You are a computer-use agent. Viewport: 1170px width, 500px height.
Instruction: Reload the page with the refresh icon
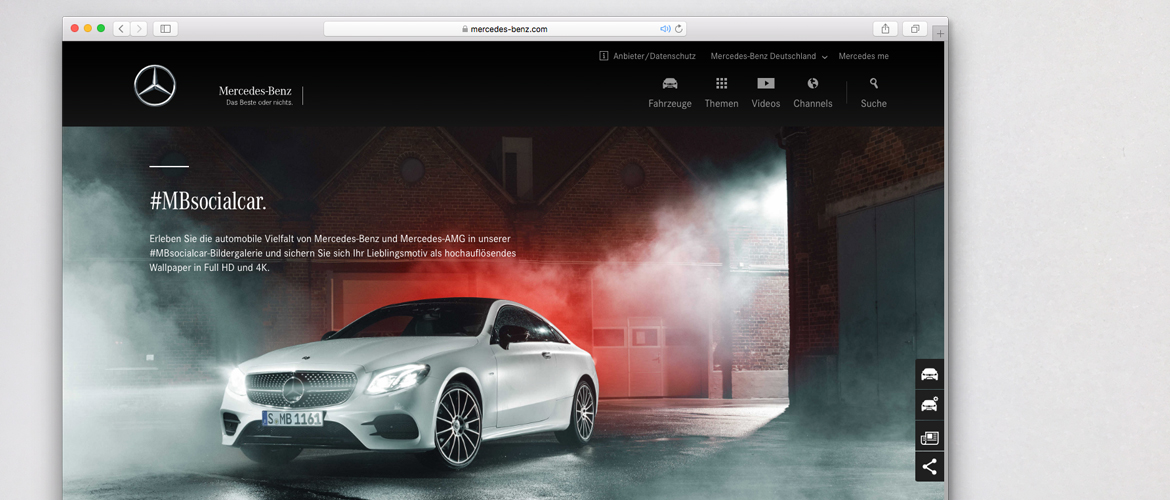tap(678, 28)
